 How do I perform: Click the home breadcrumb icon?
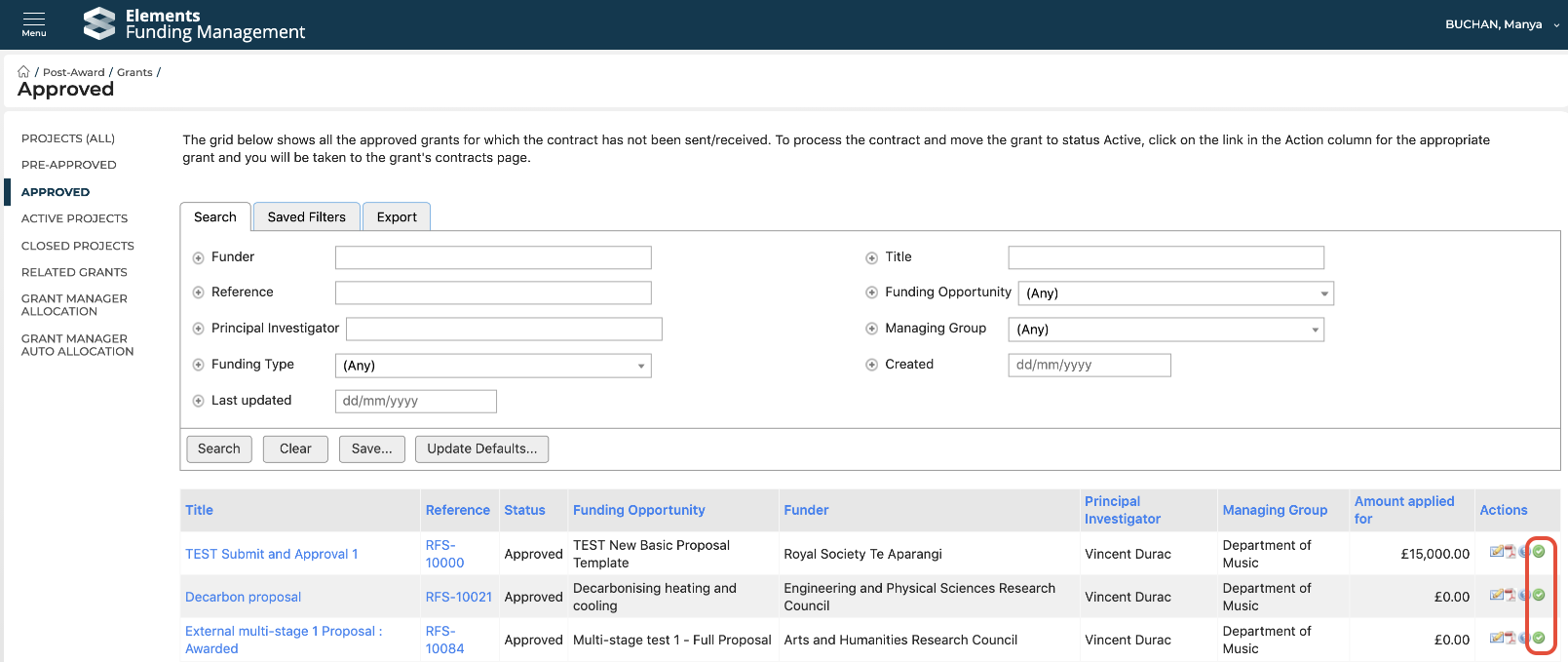[24, 72]
